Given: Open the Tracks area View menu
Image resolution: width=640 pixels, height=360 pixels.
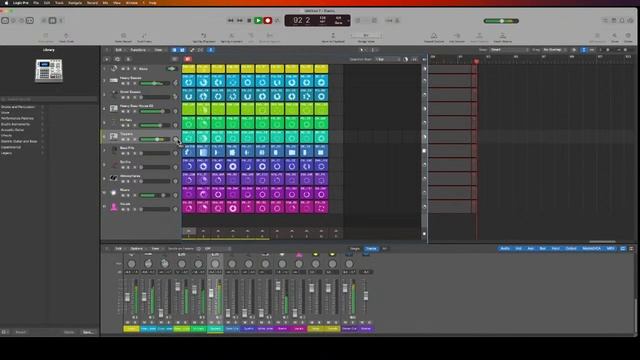Looking at the screenshot, I should (x=158, y=50).
